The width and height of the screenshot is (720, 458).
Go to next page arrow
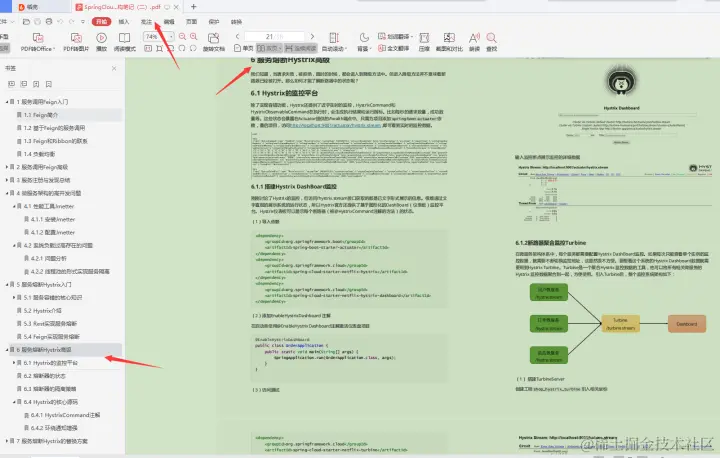(312, 36)
